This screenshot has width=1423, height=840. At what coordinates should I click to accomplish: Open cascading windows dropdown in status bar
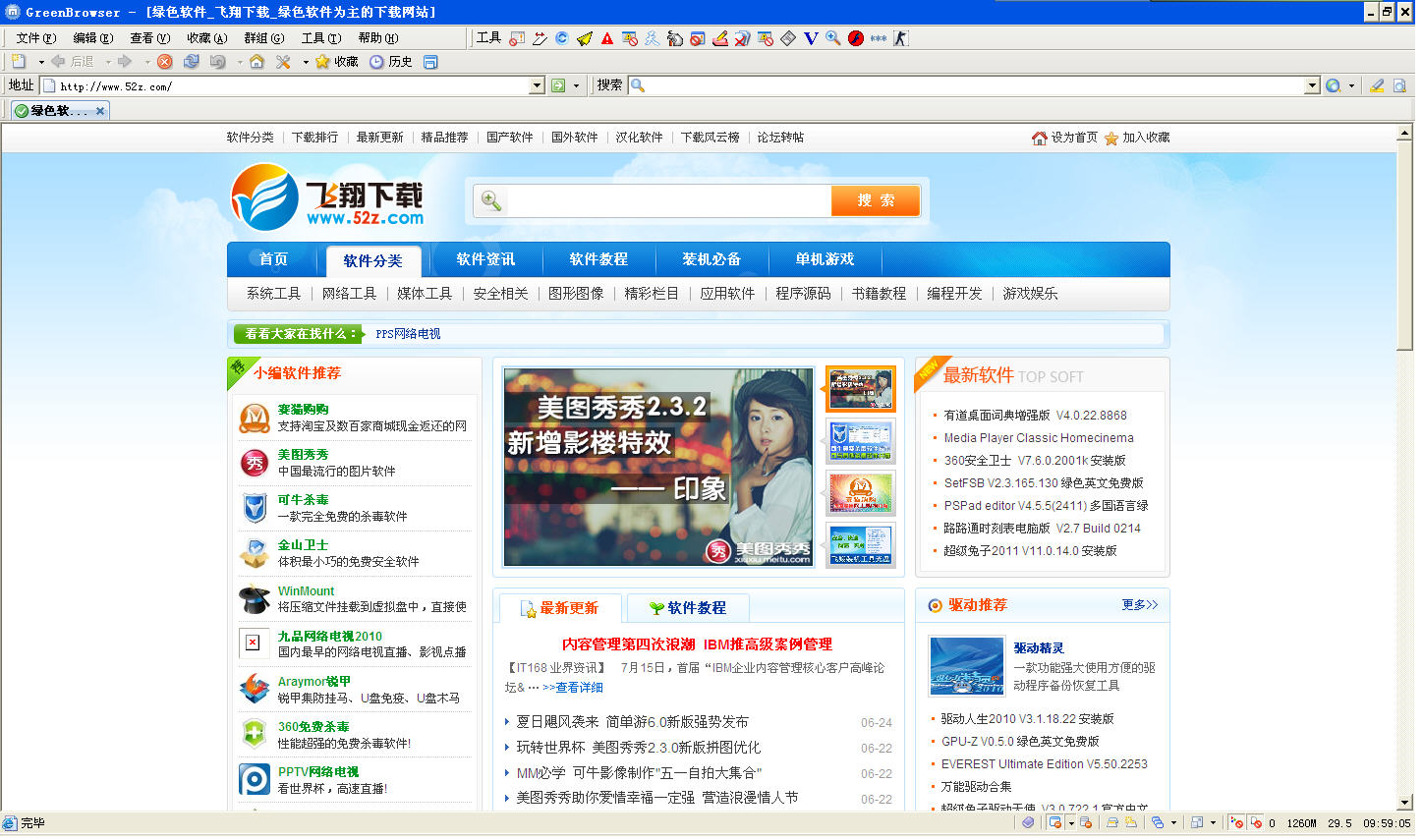pos(1173,822)
